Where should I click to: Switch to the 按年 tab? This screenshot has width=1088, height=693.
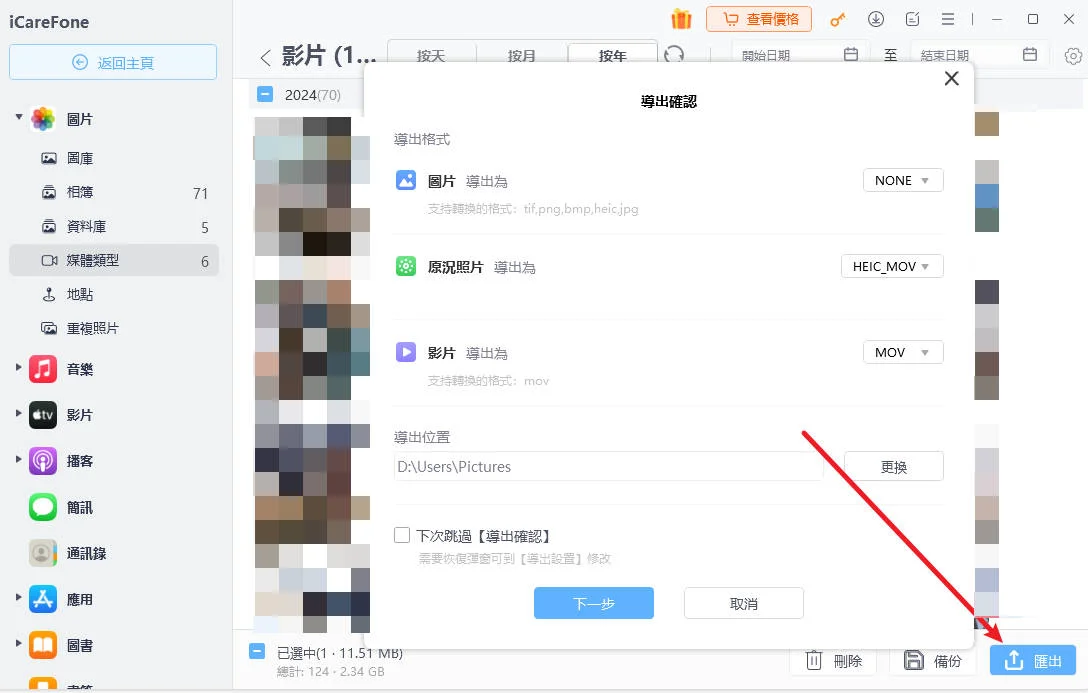pyautogui.click(x=613, y=55)
